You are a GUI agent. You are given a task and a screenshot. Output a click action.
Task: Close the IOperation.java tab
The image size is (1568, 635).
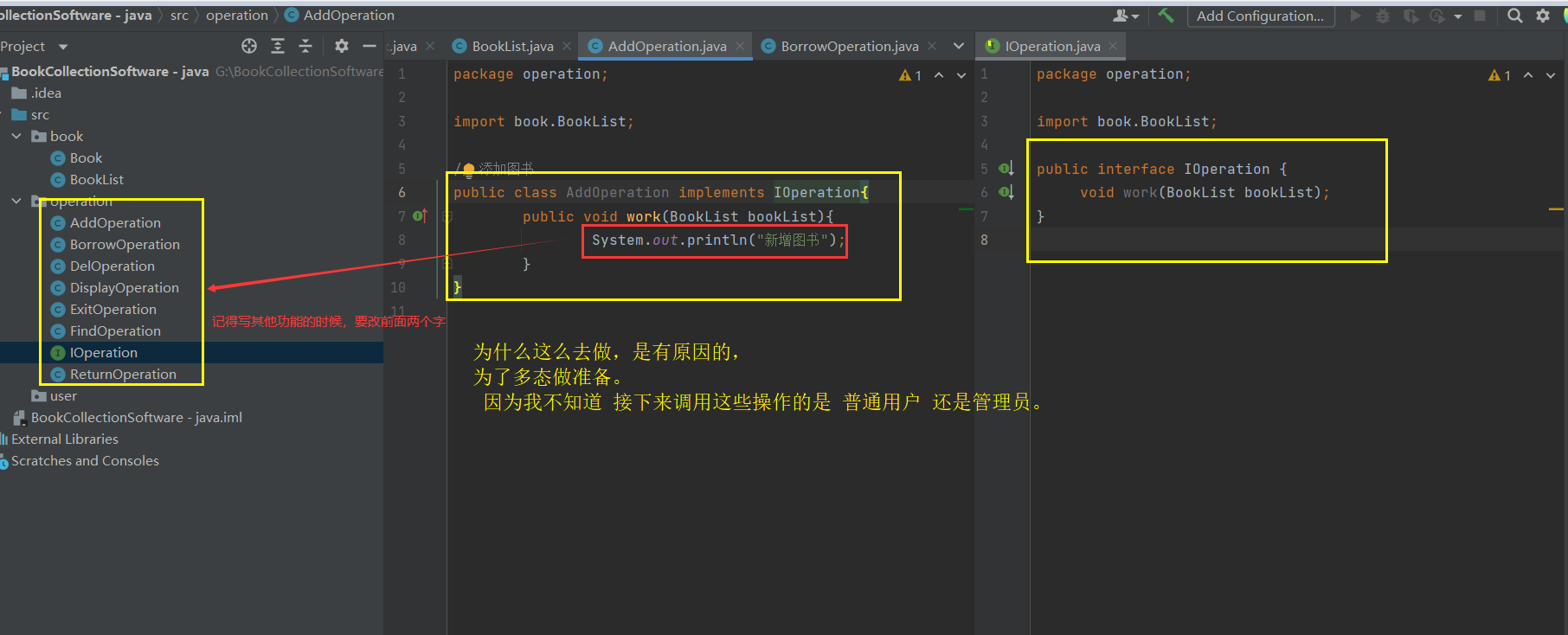pos(1113,46)
